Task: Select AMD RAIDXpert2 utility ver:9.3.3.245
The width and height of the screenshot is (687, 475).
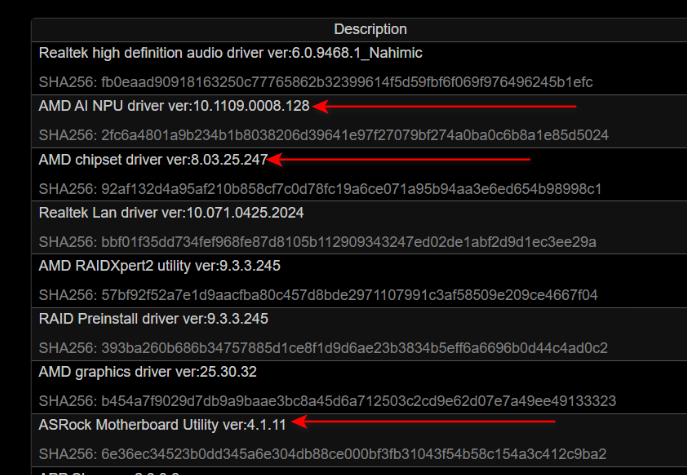Action: [159, 266]
